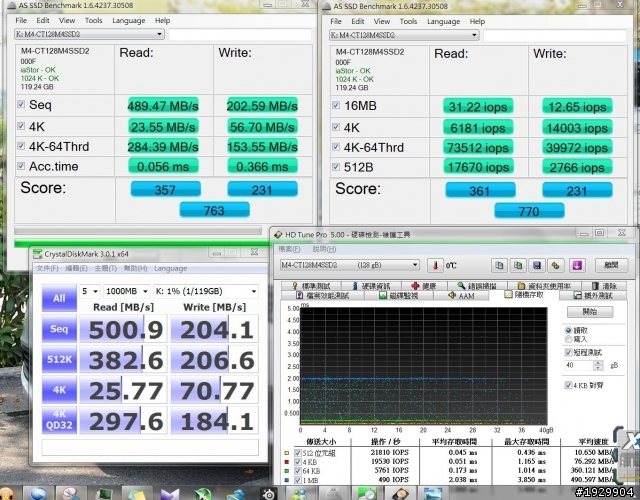Open CrystalDiskMark test size dropdown 1000MB

127,291
